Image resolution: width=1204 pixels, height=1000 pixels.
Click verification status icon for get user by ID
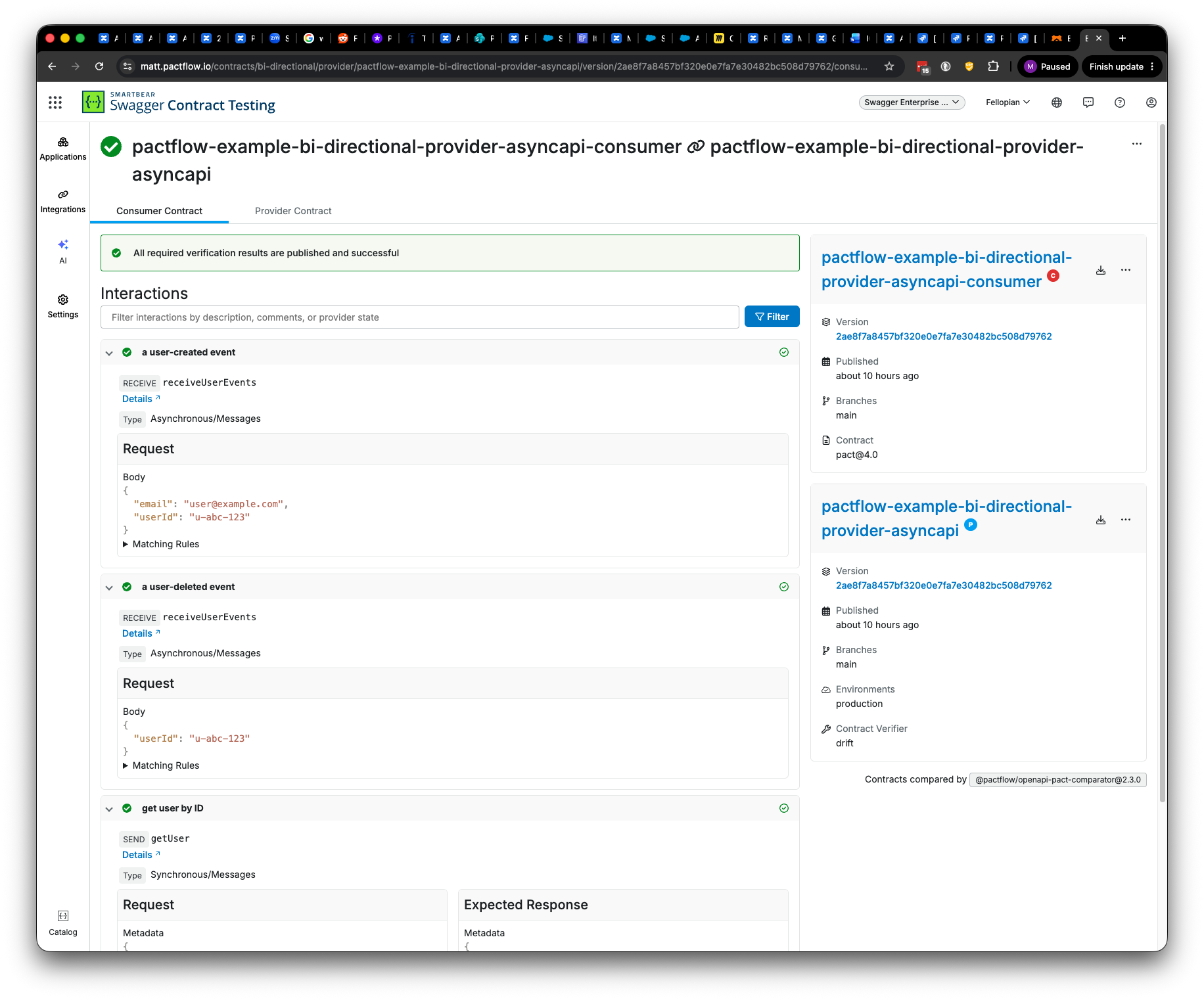point(784,808)
